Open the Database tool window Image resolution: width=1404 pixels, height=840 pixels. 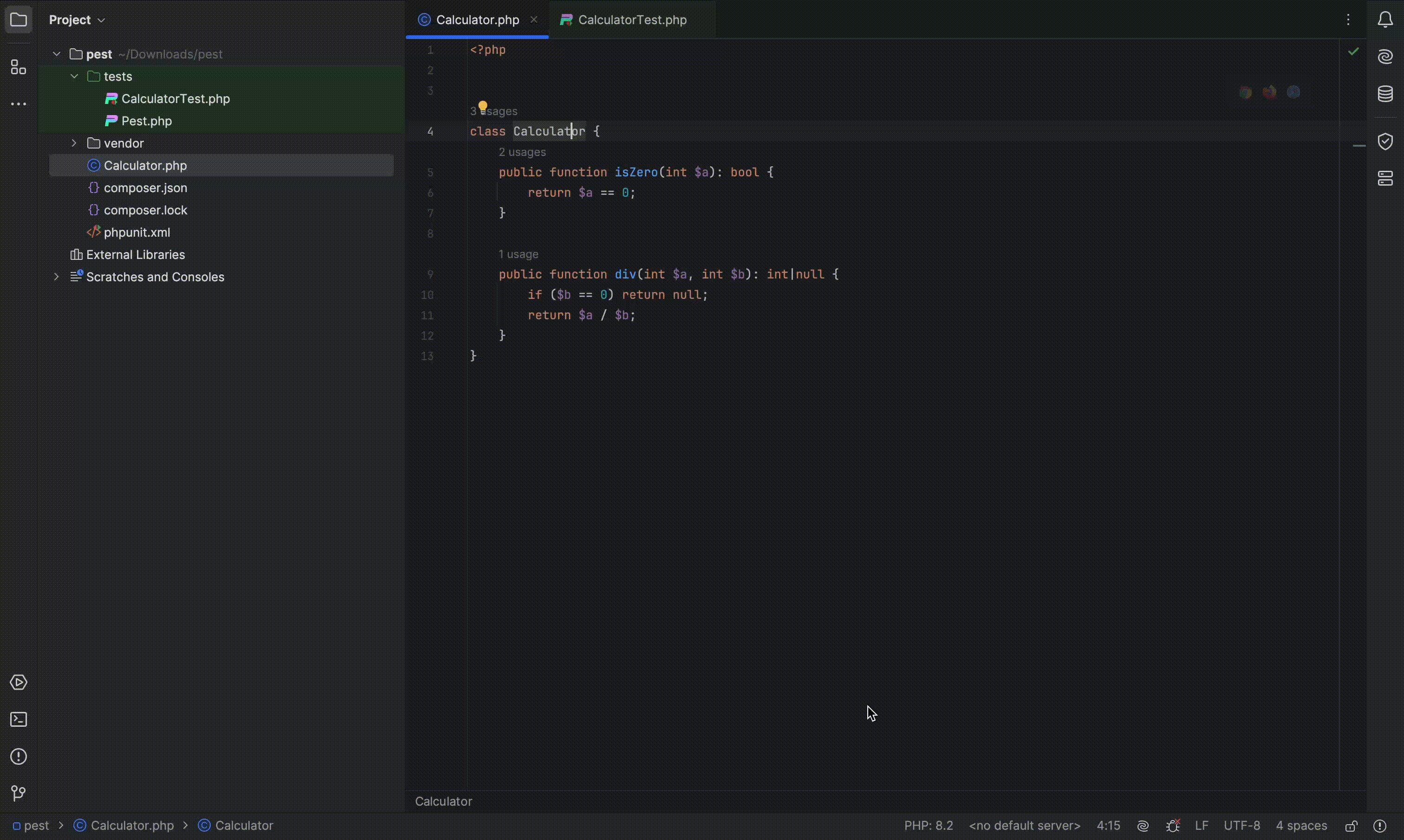1385,94
